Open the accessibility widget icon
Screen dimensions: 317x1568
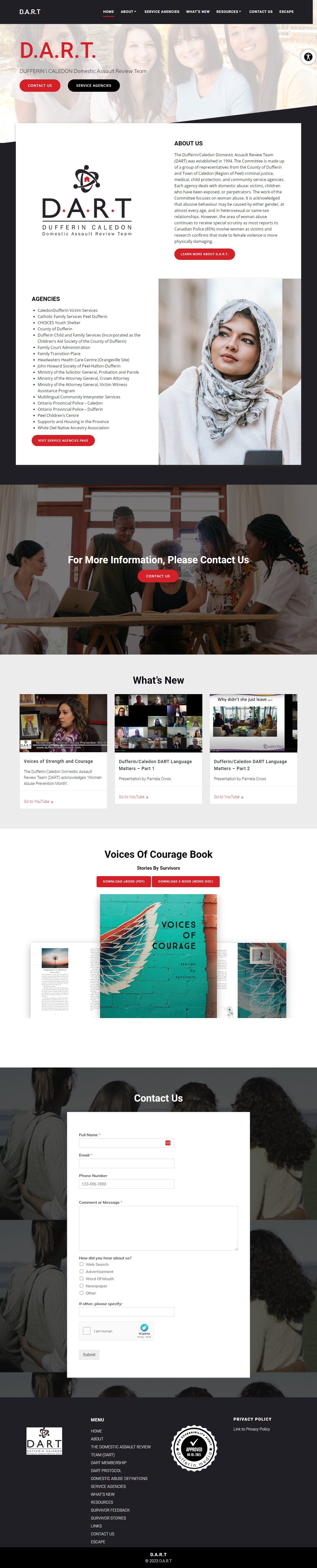coord(308,57)
